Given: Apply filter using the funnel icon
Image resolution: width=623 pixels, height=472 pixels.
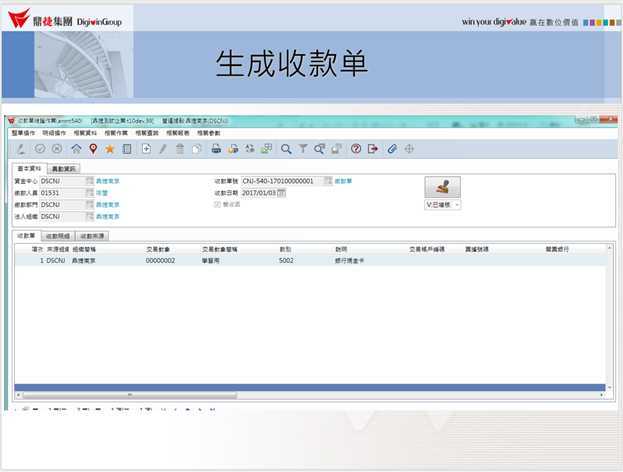Looking at the screenshot, I should tap(303, 149).
